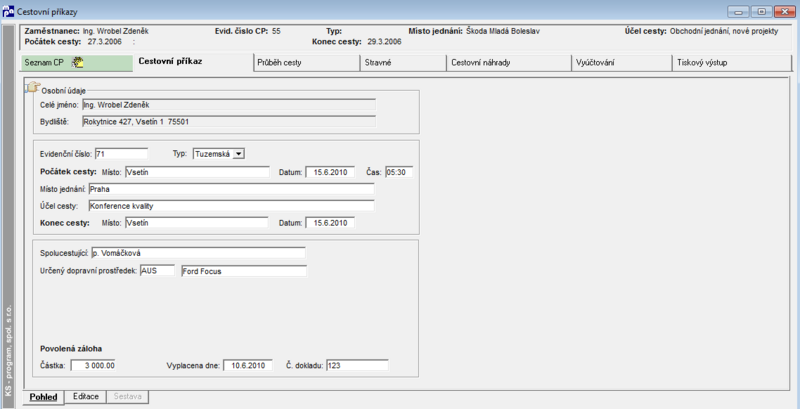Open the Typ dropdown showing Tuzemská

click(239, 154)
